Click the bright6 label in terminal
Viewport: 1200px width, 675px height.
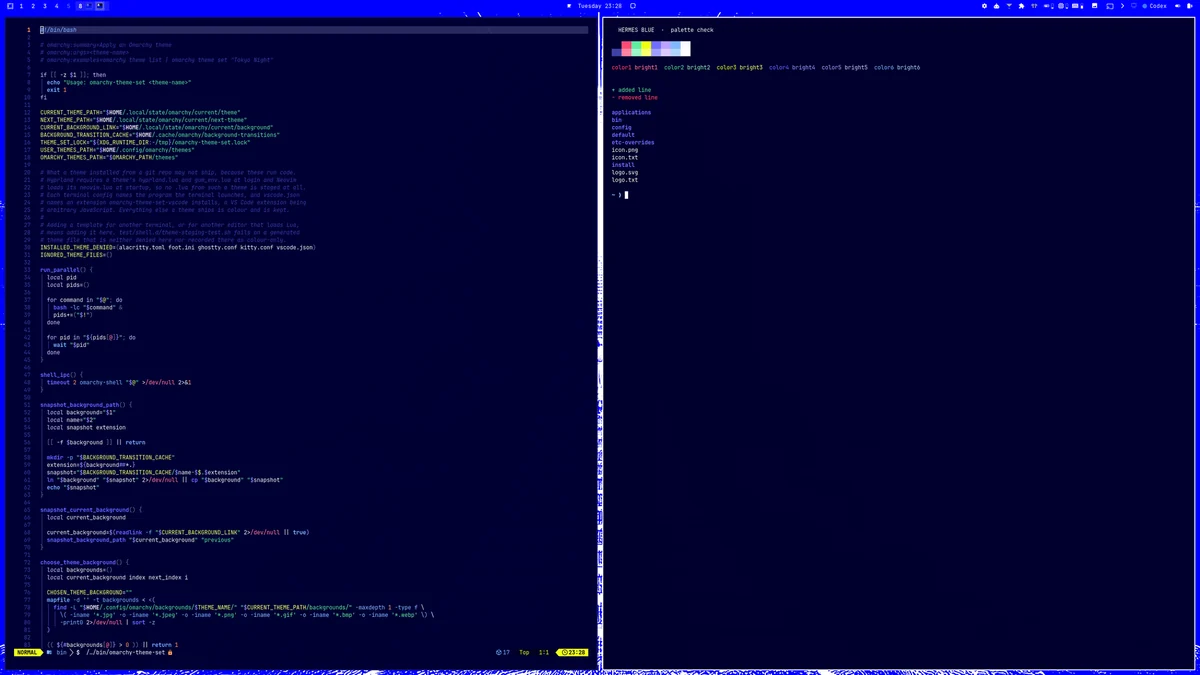pos(908,67)
